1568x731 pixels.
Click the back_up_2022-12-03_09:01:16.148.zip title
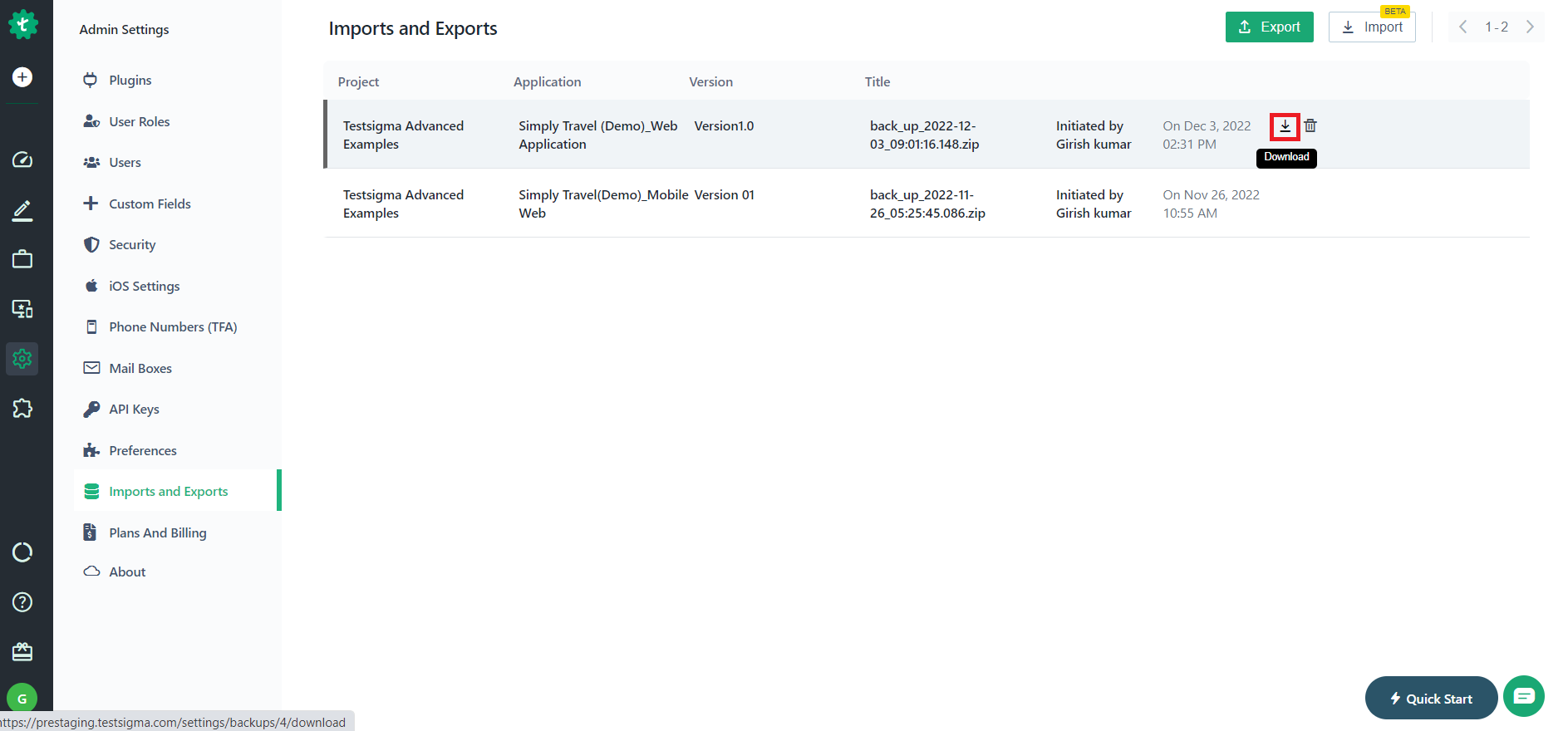coord(924,135)
